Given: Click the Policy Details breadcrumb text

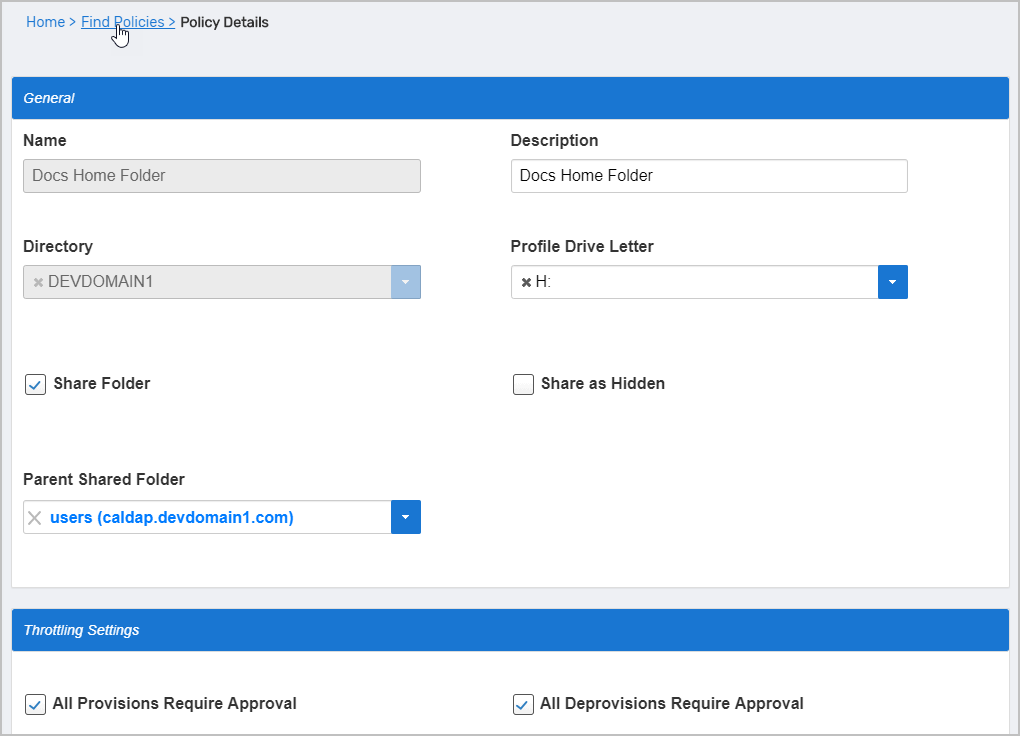Looking at the screenshot, I should point(224,22).
